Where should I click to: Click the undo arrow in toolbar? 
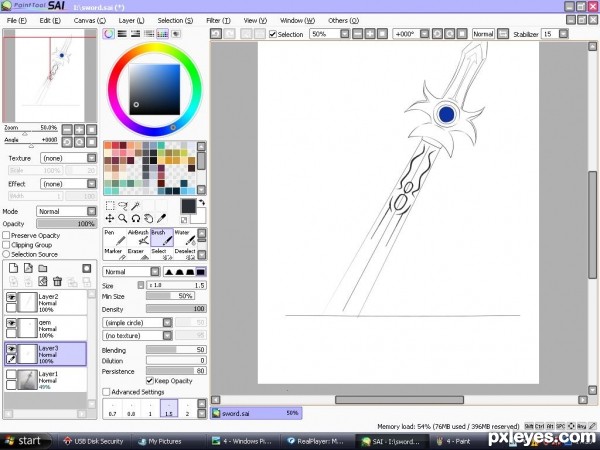pyautogui.click(x=216, y=34)
